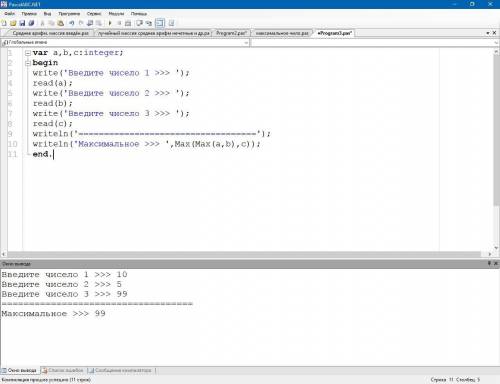Screen dimensions: 500x384
Task: Click the New file icon in toolbar
Action: (4, 23)
